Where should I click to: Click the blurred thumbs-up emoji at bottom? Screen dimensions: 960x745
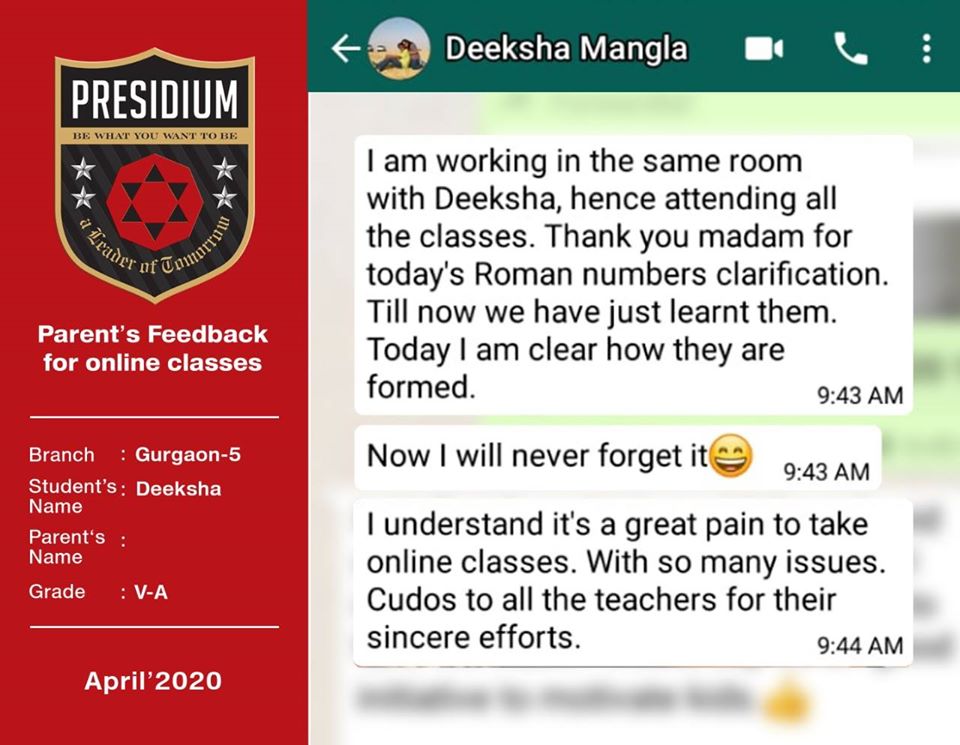[x=787, y=701]
